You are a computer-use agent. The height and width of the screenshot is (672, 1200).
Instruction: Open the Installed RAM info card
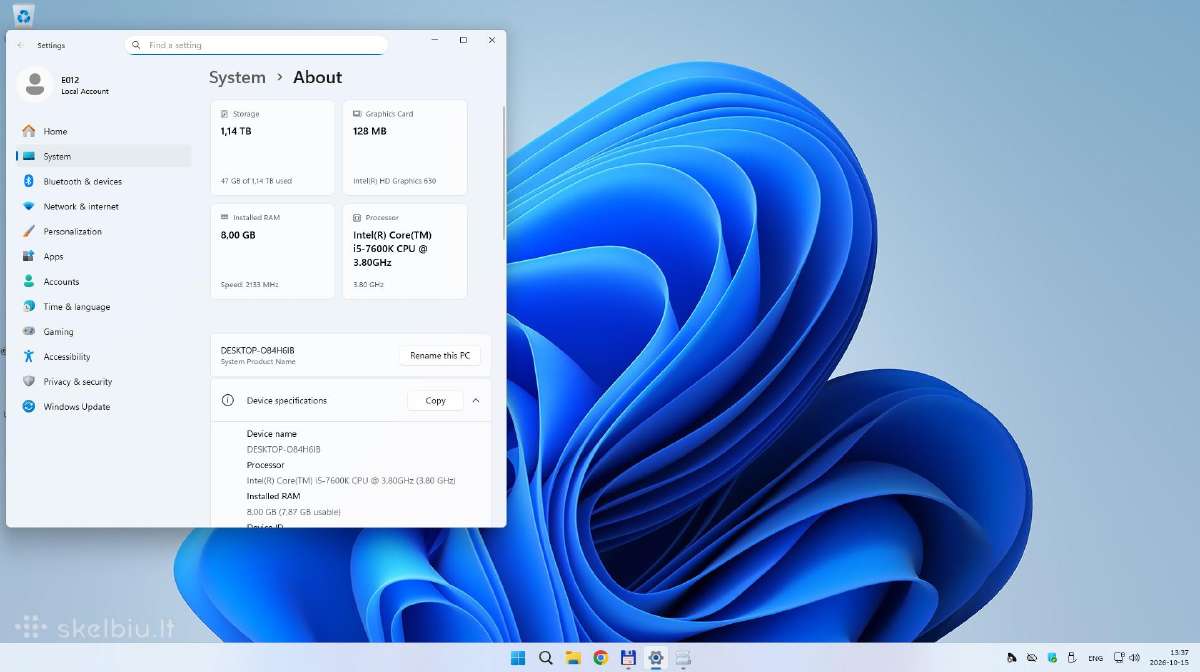(x=273, y=251)
